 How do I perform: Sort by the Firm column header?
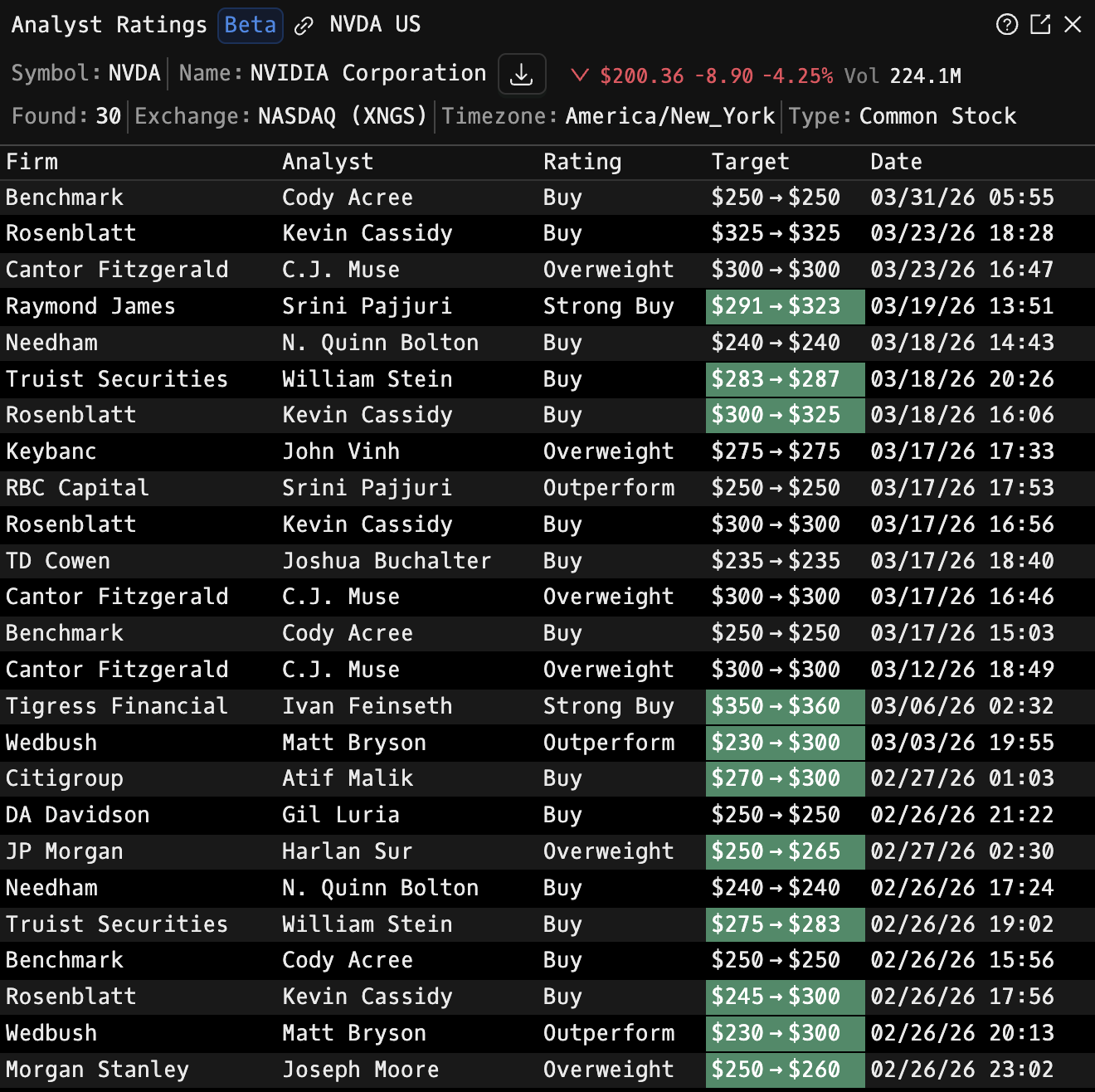pos(32,162)
